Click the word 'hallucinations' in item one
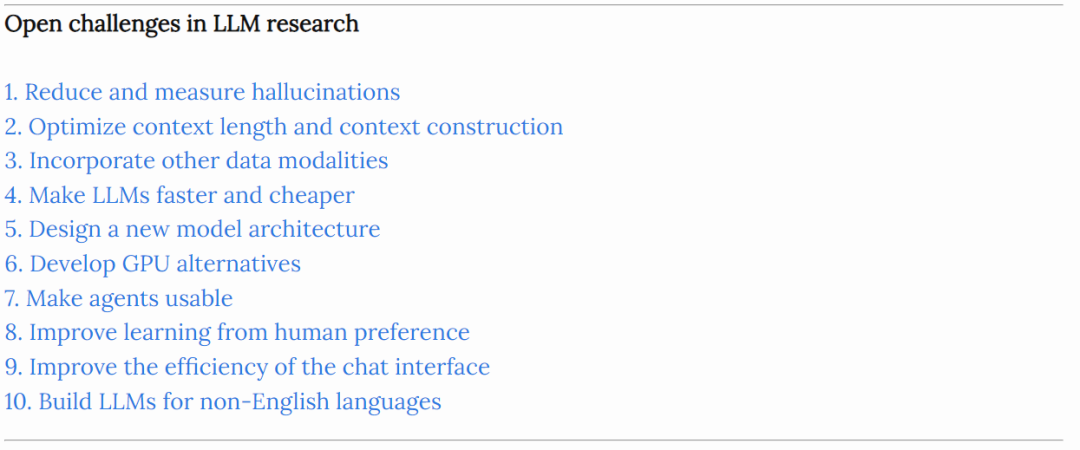Image resolution: width=1080 pixels, height=450 pixels. click(x=326, y=92)
